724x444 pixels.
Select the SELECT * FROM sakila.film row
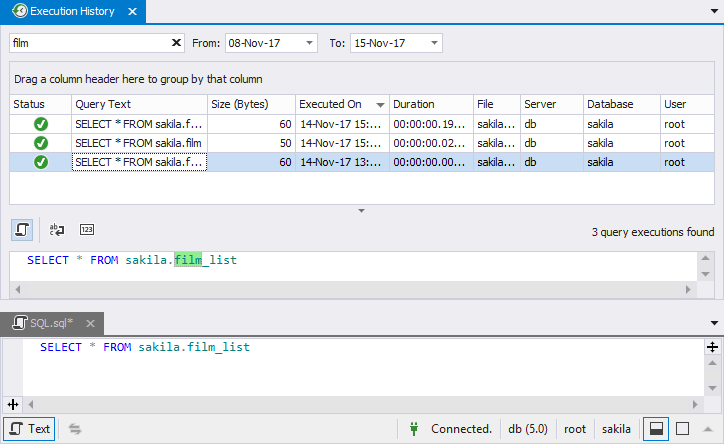point(139,143)
